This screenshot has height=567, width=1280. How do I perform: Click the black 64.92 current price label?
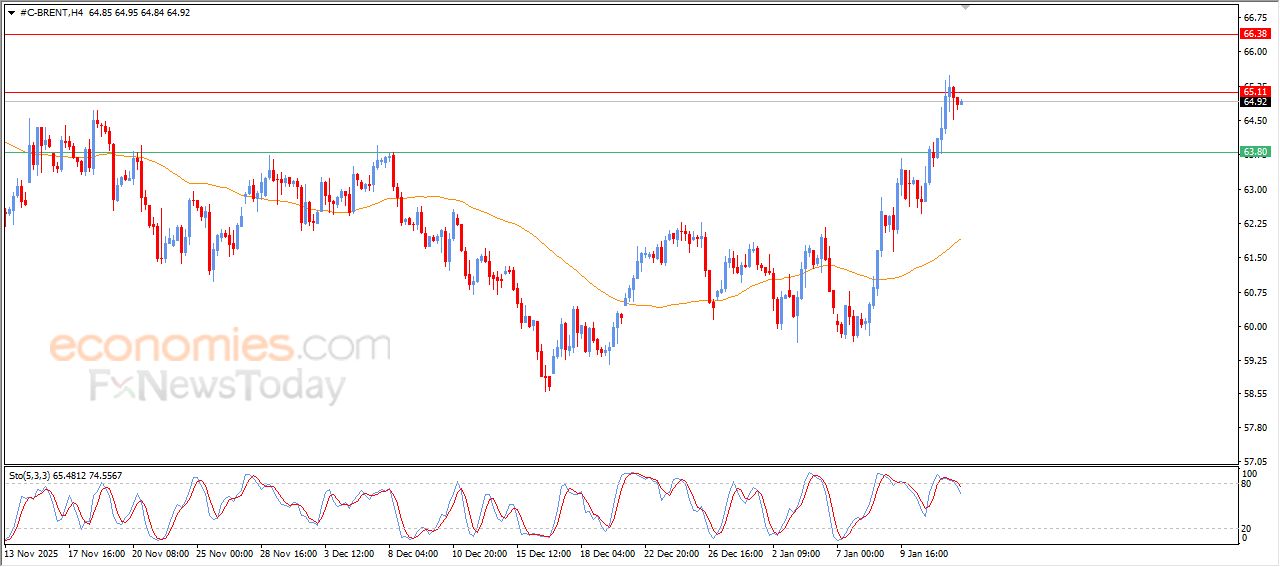pos(1255,102)
